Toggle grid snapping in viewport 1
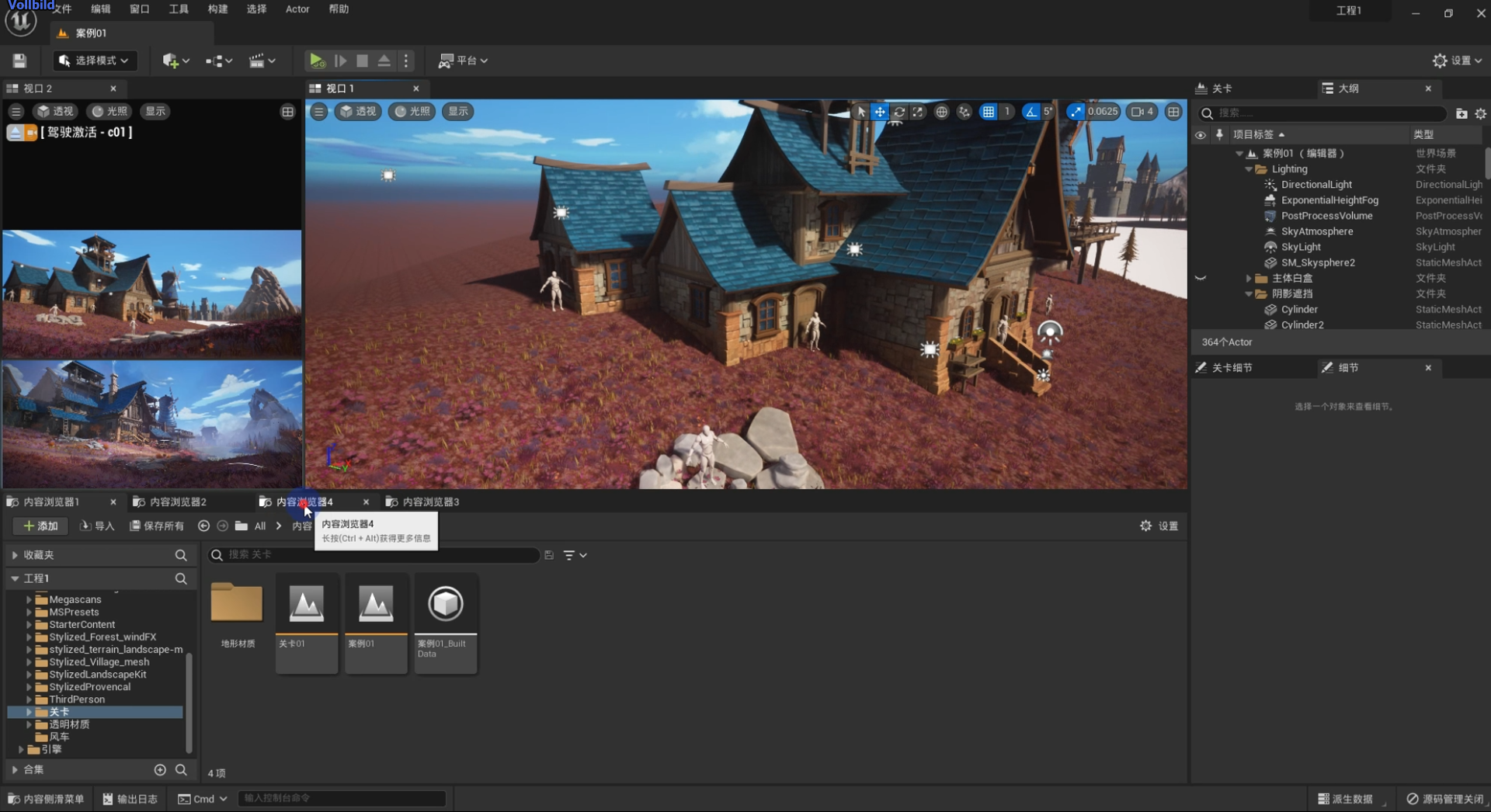The image size is (1491, 812). (x=989, y=112)
